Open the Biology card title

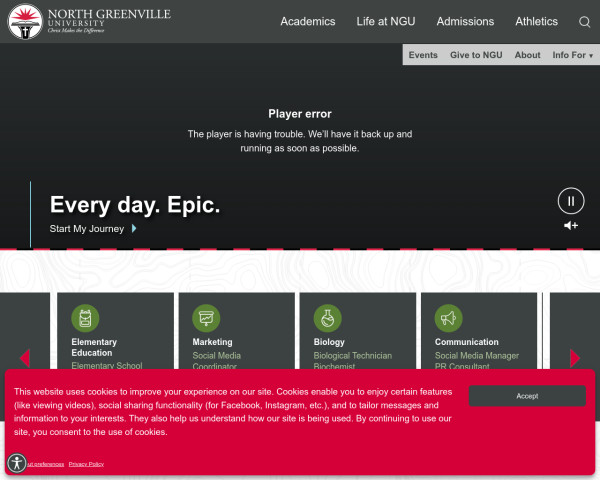[329, 342]
